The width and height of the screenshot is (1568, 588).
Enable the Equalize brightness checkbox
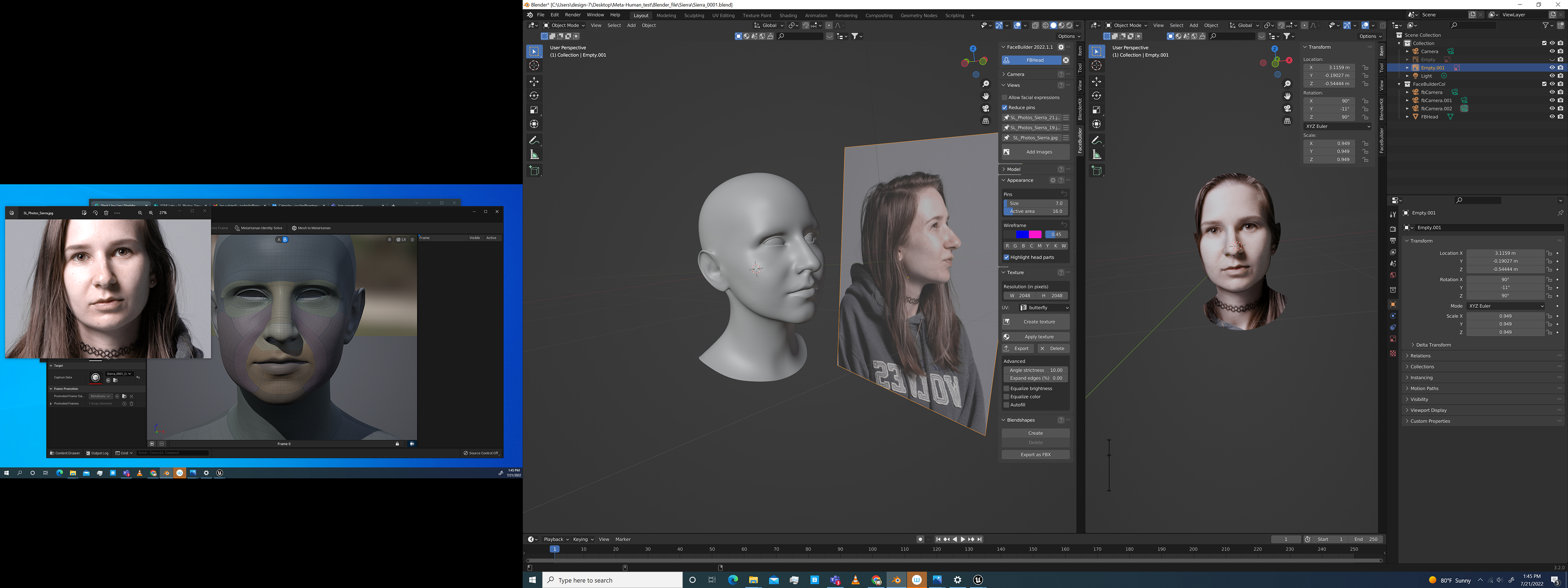tap(1006, 388)
